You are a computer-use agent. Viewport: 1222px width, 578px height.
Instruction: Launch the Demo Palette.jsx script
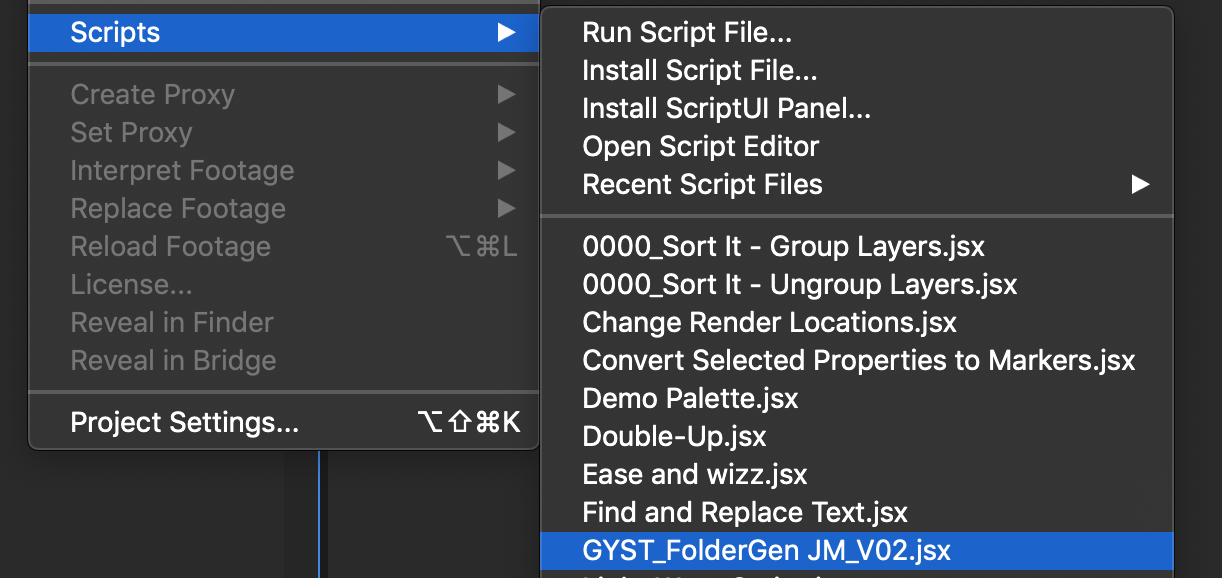(x=857, y=399)
